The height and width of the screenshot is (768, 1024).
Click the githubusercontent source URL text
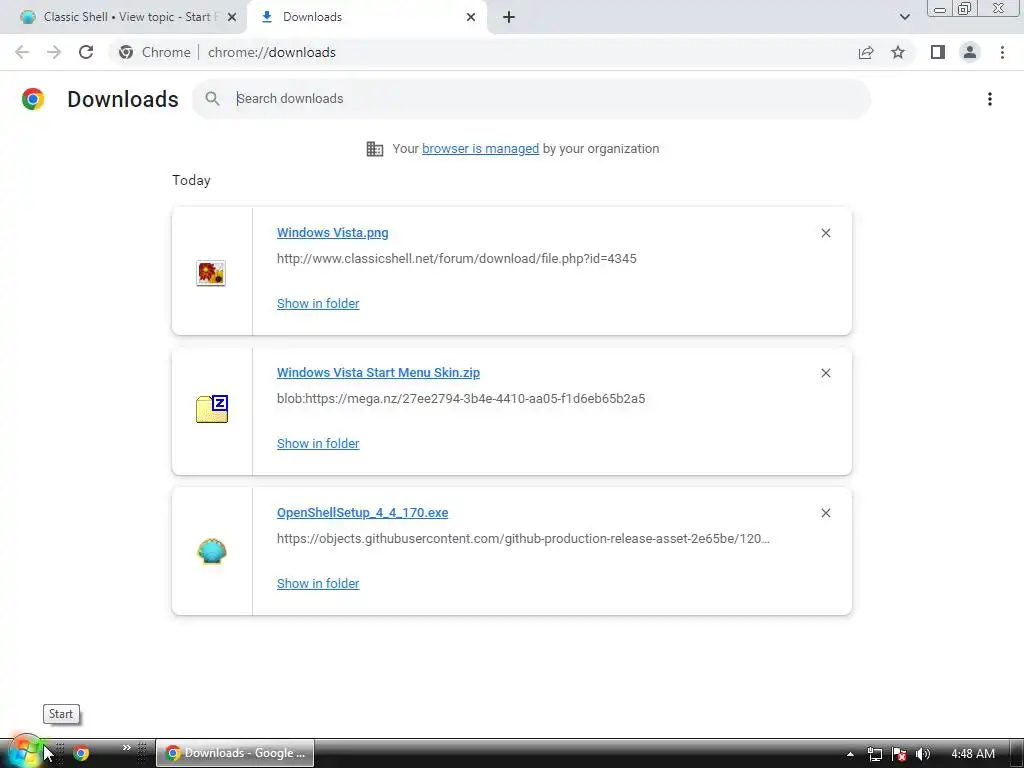point(523,539)
